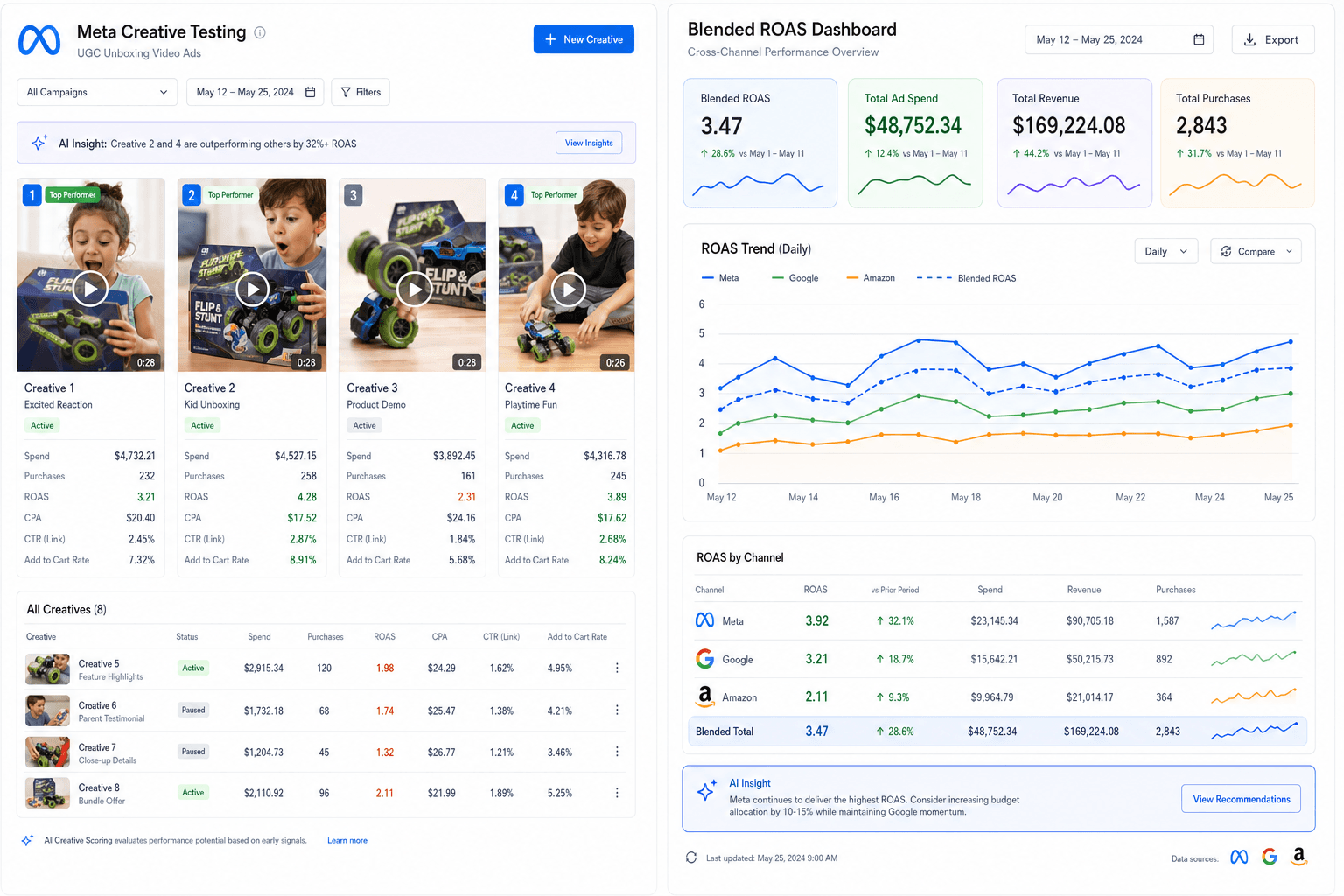Screen dimensions: 1344x896
Task: Sort table by the ROAS column header
Action: click(x=384, y=636)
